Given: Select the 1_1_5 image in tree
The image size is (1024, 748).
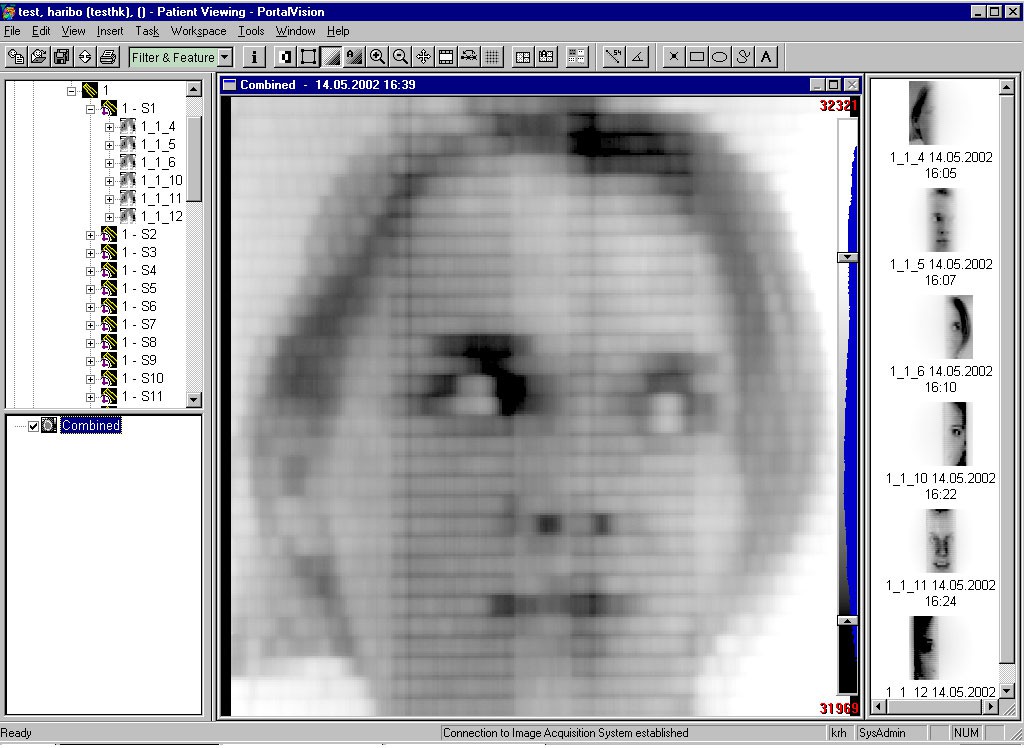Looking at the screenshot, I should pyautogui.click(x=158, y=144).
